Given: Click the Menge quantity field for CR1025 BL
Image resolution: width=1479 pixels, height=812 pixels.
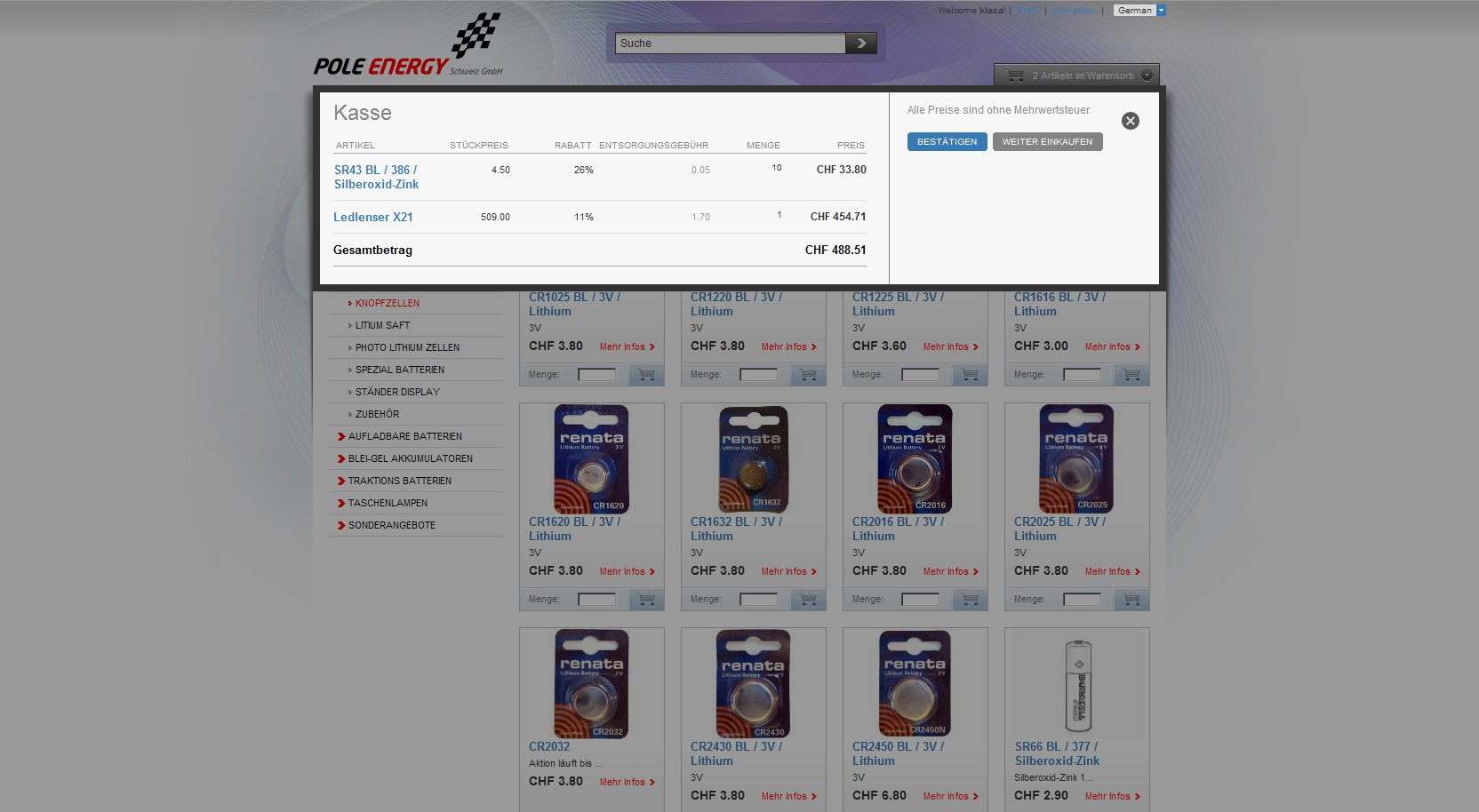Looking at the screenshot, I should (596, 375).
